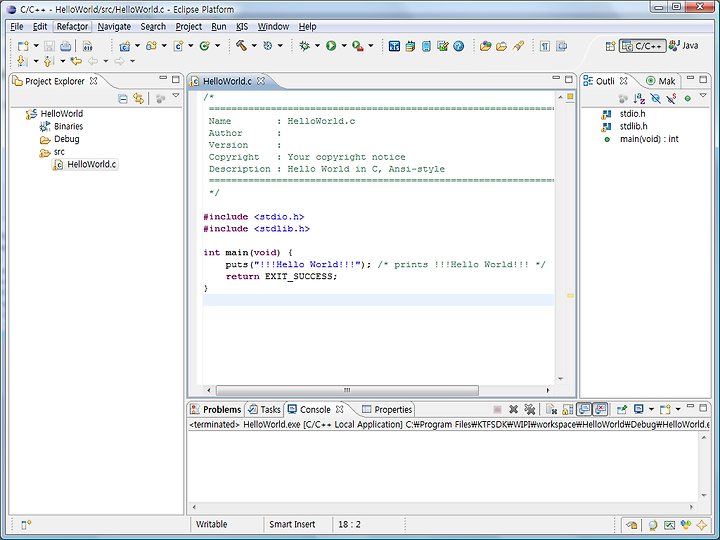Close the Console view tab

pyautogui.click(x=339, y=409)
